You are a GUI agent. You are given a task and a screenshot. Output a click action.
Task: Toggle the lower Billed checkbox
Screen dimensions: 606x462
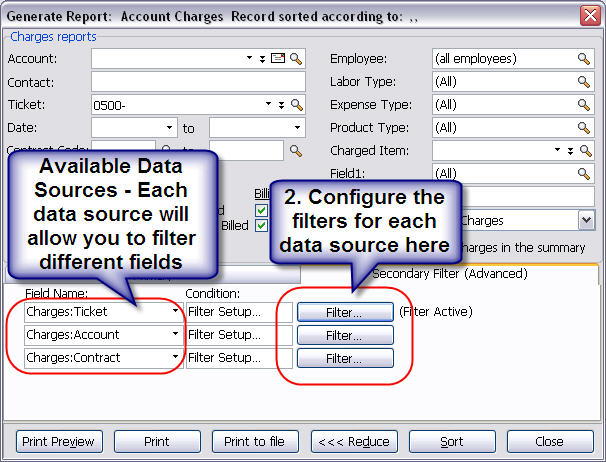point(262,225)
